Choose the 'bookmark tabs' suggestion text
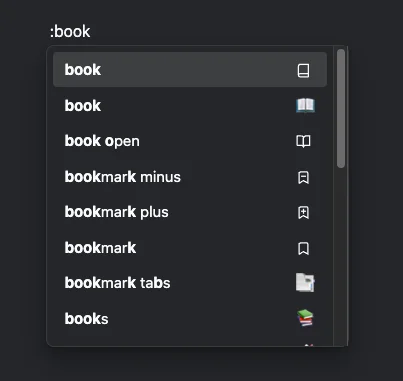This screenshot has width=403, height=381. pyautogui.click(x=117, y=283)
